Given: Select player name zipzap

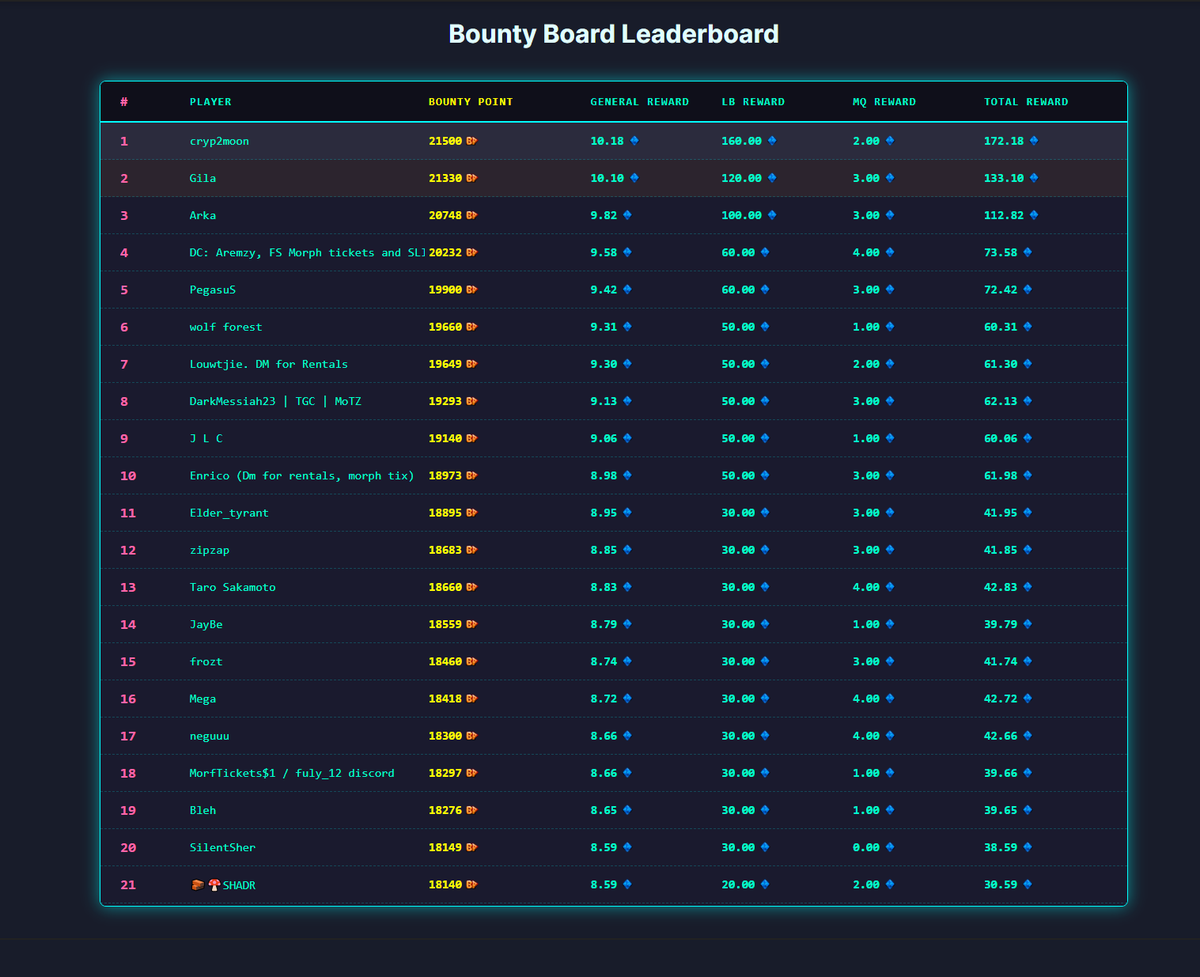Looking at the screenshot, I should [x=210, y=550].
